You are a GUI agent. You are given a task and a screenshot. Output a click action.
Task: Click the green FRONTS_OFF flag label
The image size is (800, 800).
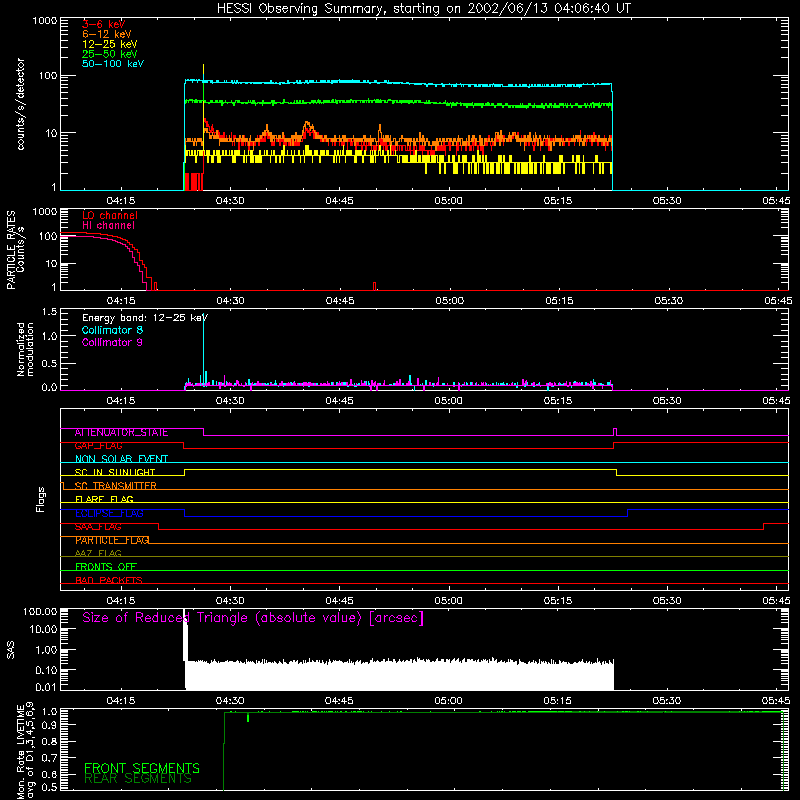[x=106, y=567]
